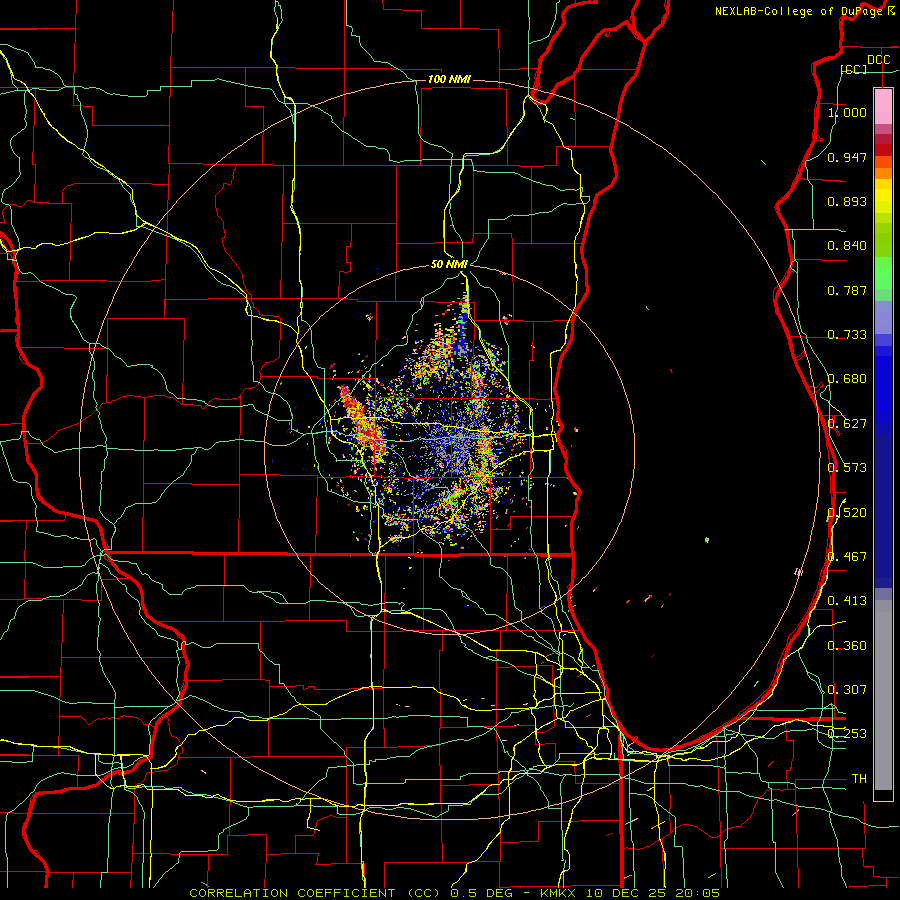Click the DCC product label
This screenshot has height=900, width=900.
pyautogui.click(x=878, y=60)
